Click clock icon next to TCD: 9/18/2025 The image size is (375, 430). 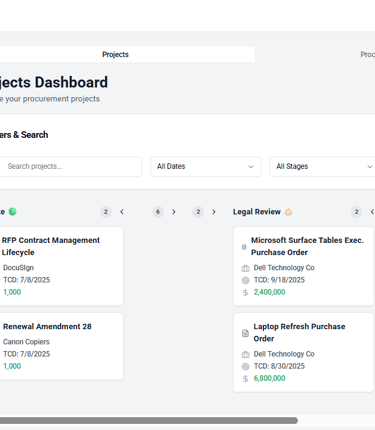pos(245,280)
